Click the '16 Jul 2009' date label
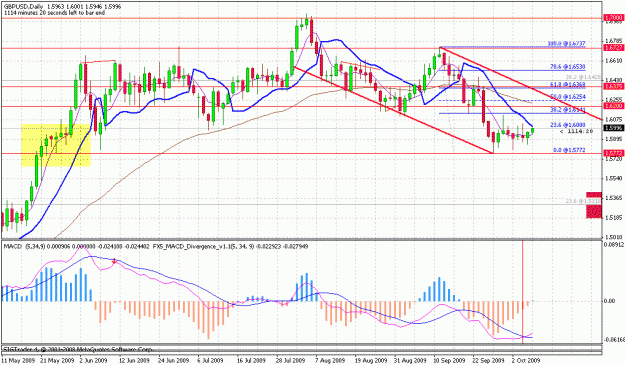The height and width of the screenshot is (365, 625). [x=252, y=360]
